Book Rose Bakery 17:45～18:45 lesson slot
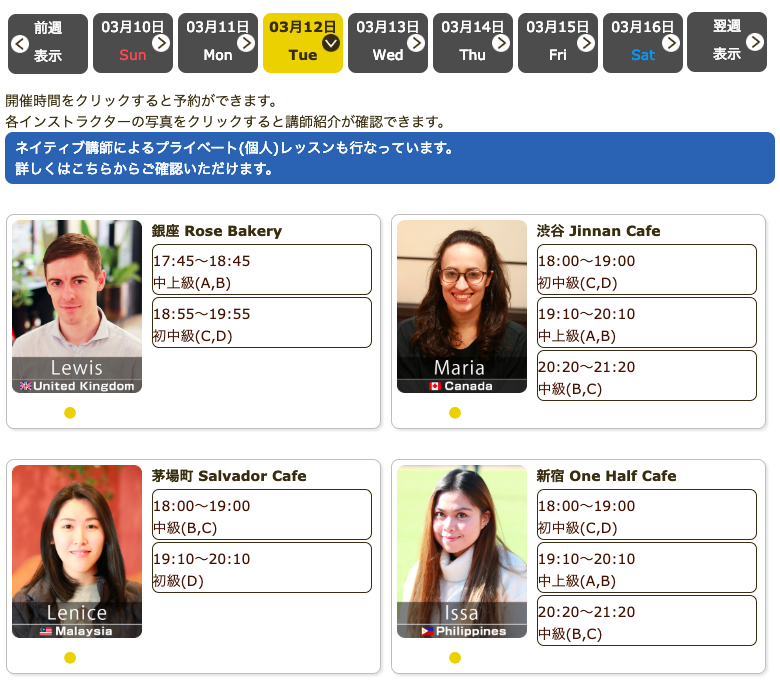The image size is (780, 684). [x=261, y=270]
